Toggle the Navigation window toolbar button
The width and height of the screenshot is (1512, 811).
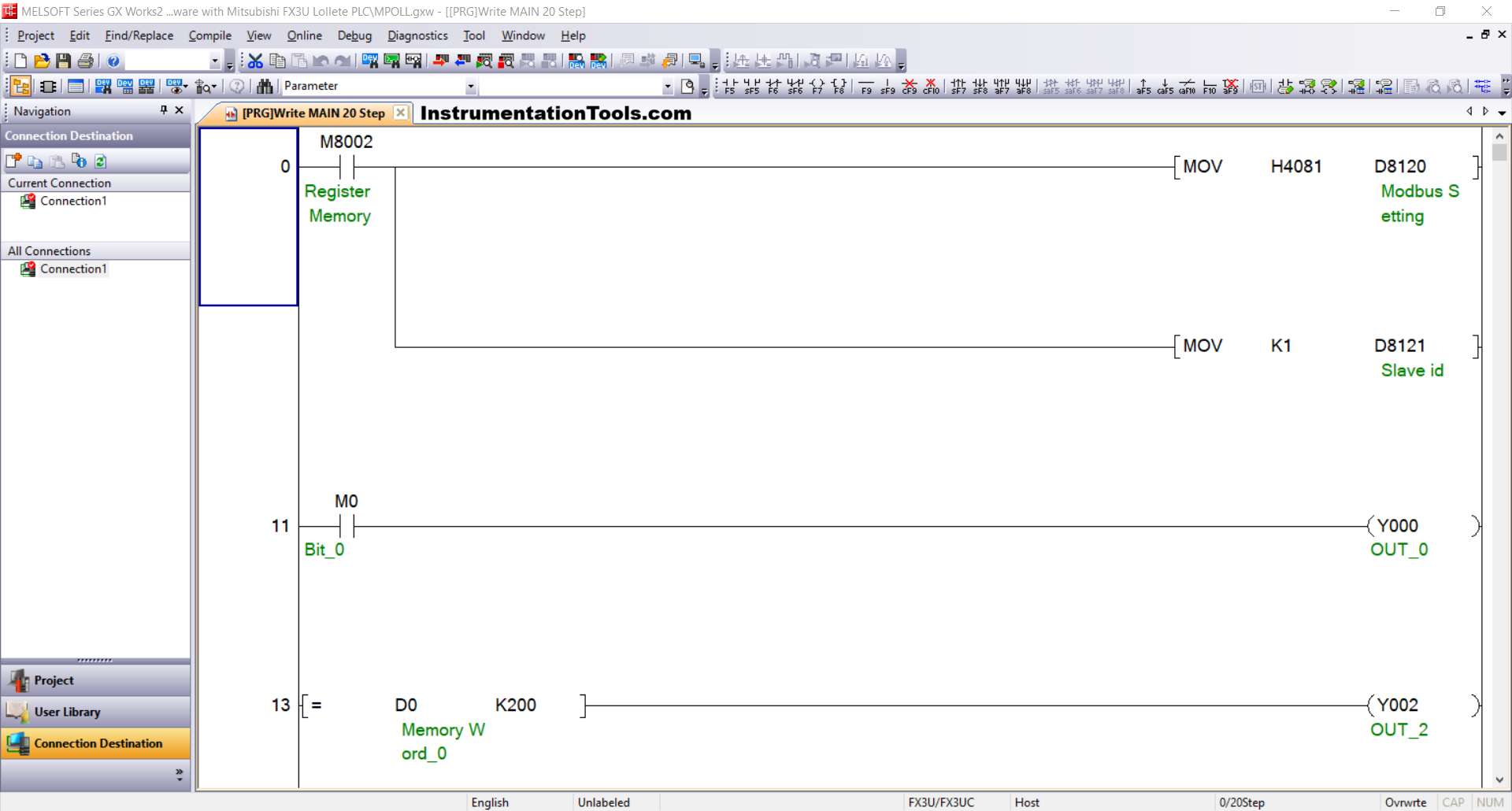21,86
